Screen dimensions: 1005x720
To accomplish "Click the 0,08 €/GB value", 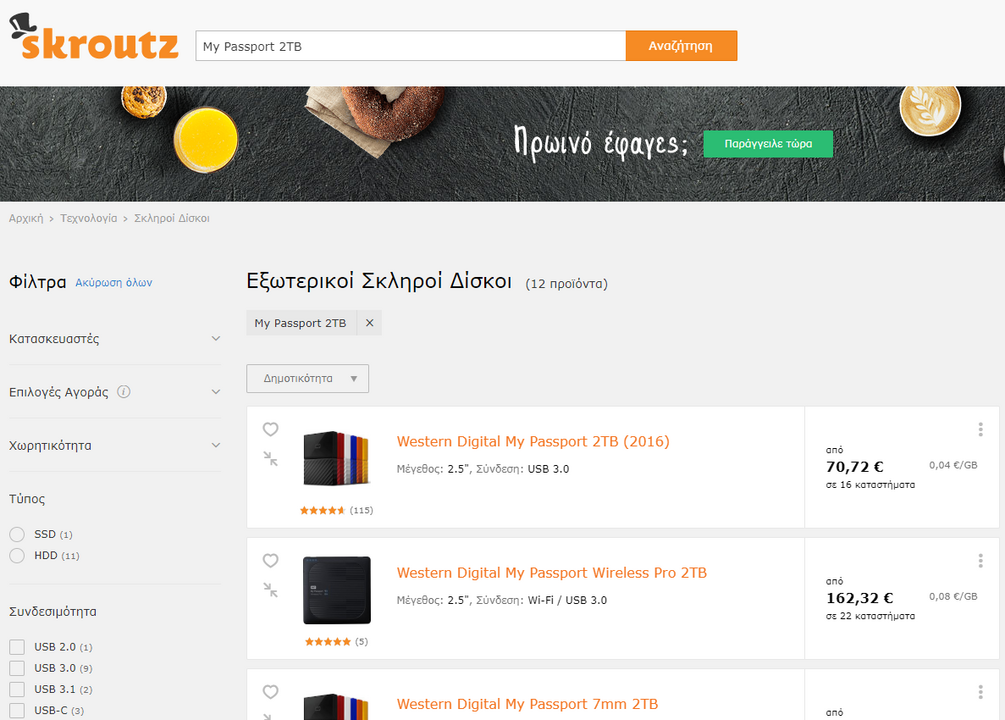I will (953, 596).
